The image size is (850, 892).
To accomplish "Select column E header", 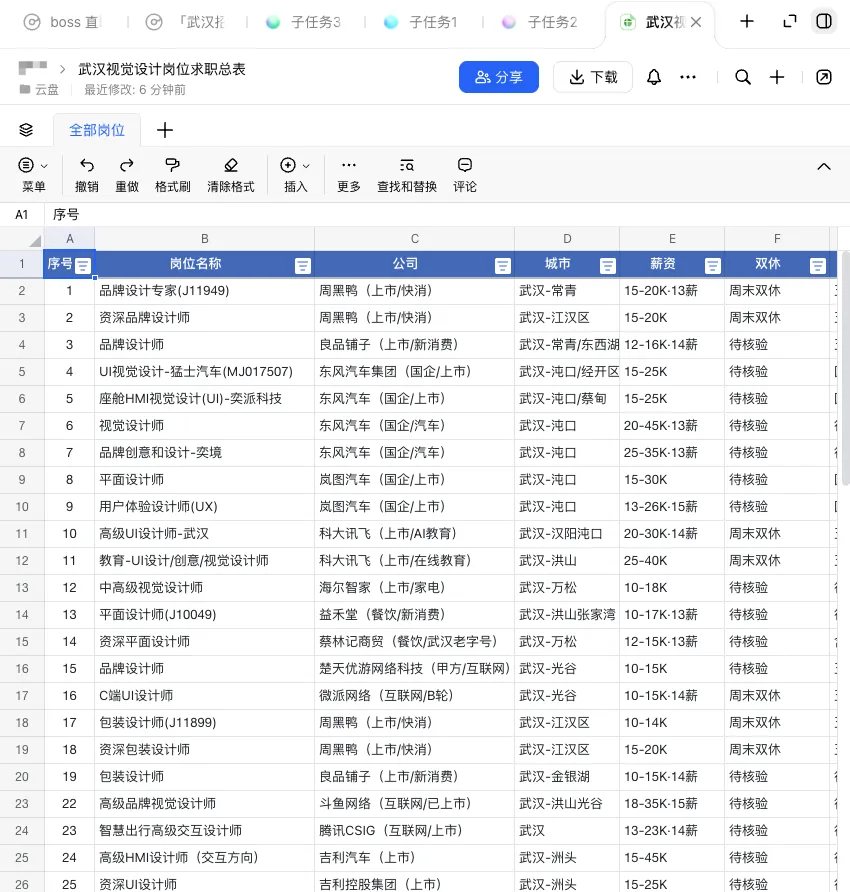I will click(672, 239).
